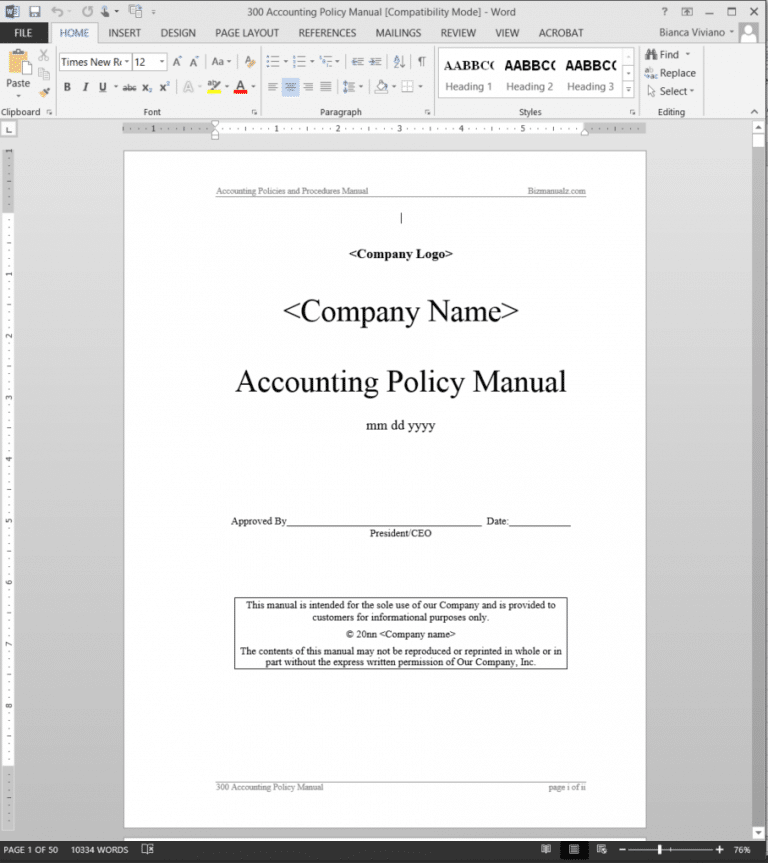This screenshot has height=863, width=768.
Task: Click the Sort A to Z icon
Action: pyautogui.click(x=399, y=62)
